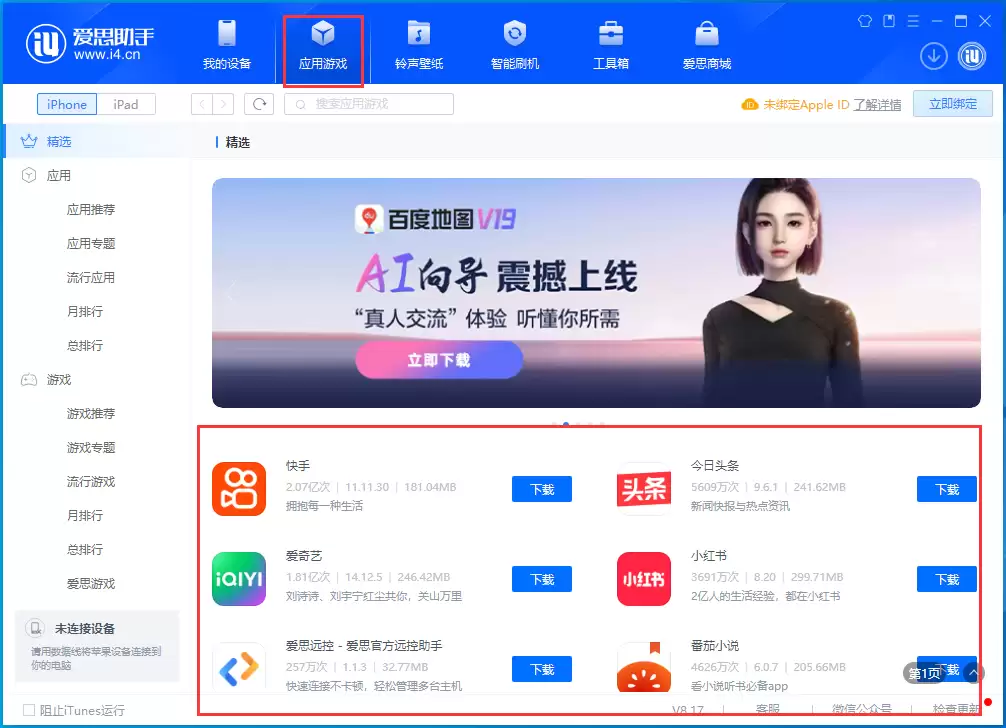Open 应用专题 in the sidebar

[x=91, y=243]
